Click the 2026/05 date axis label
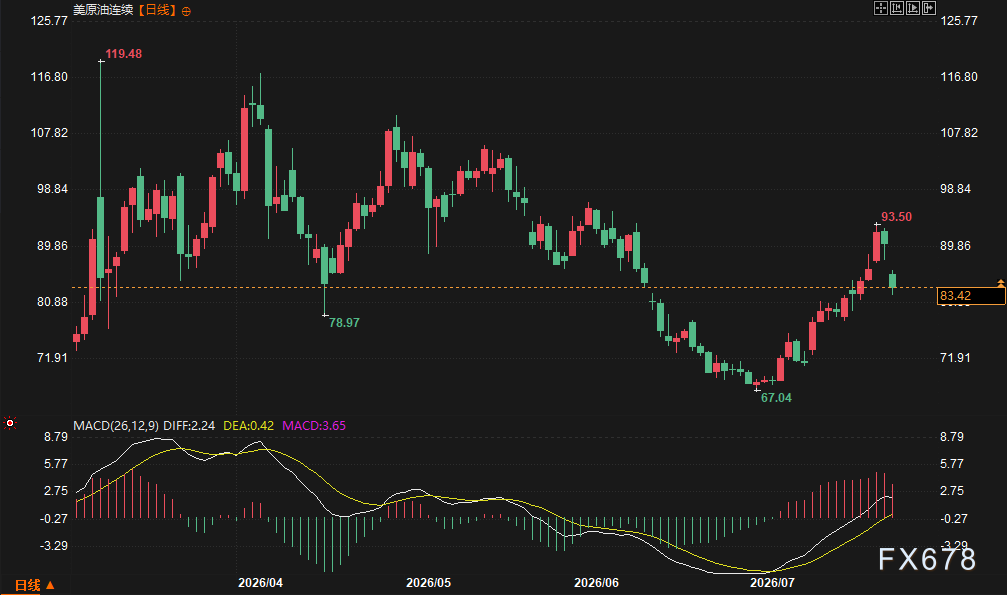Screen dimensions: 1007x595 tap(428, 583)
